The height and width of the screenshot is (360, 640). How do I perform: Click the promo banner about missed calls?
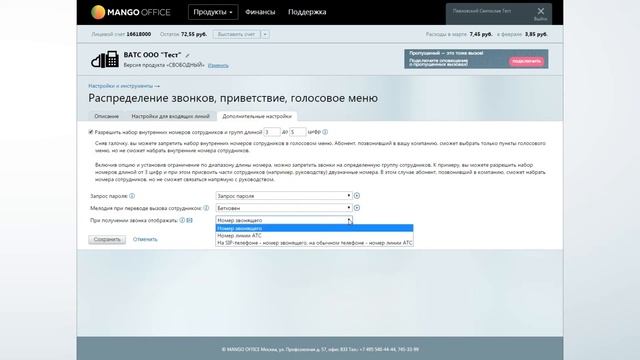coord(476,59)
